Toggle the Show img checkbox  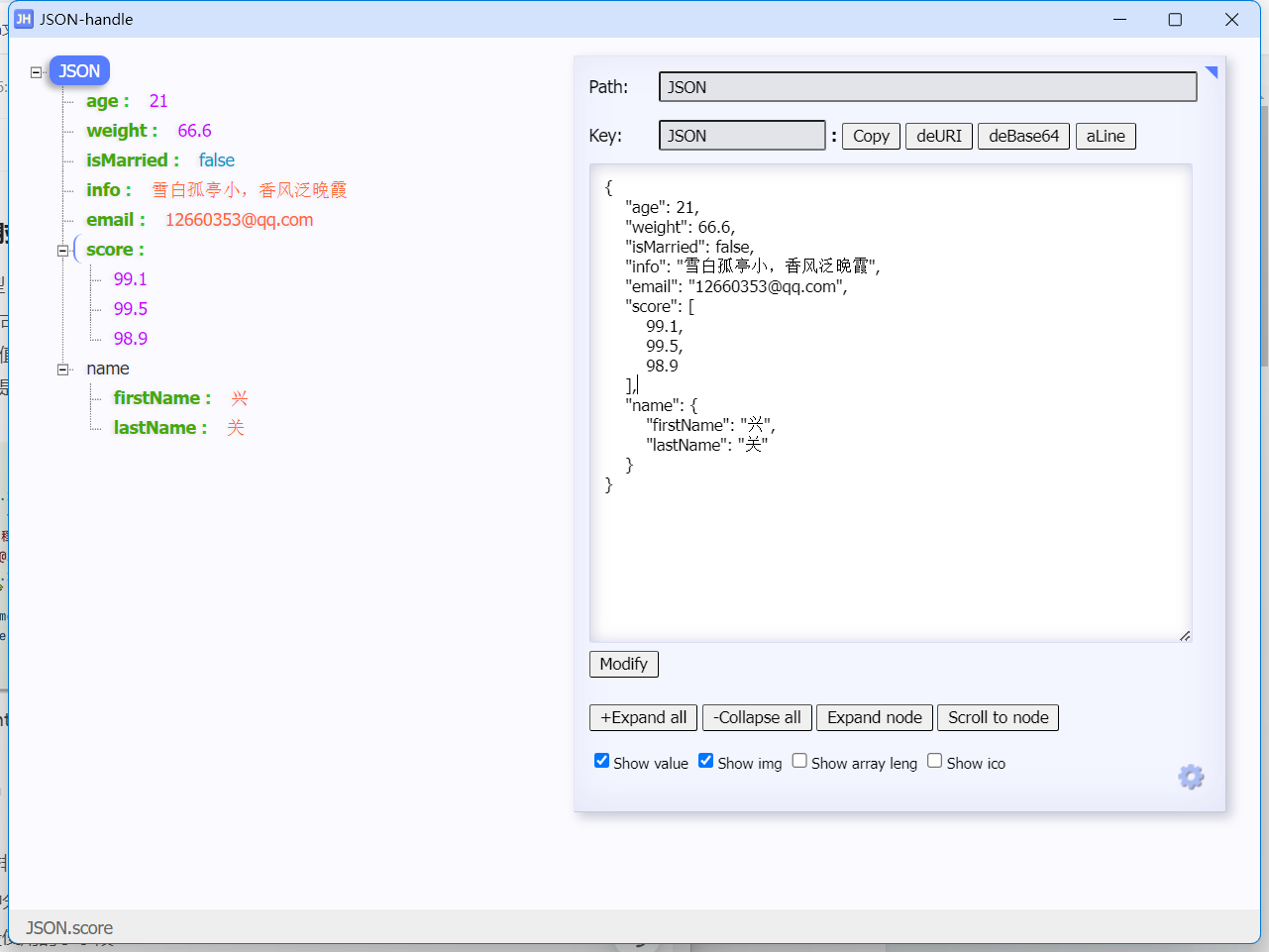[x=705, y=761]
